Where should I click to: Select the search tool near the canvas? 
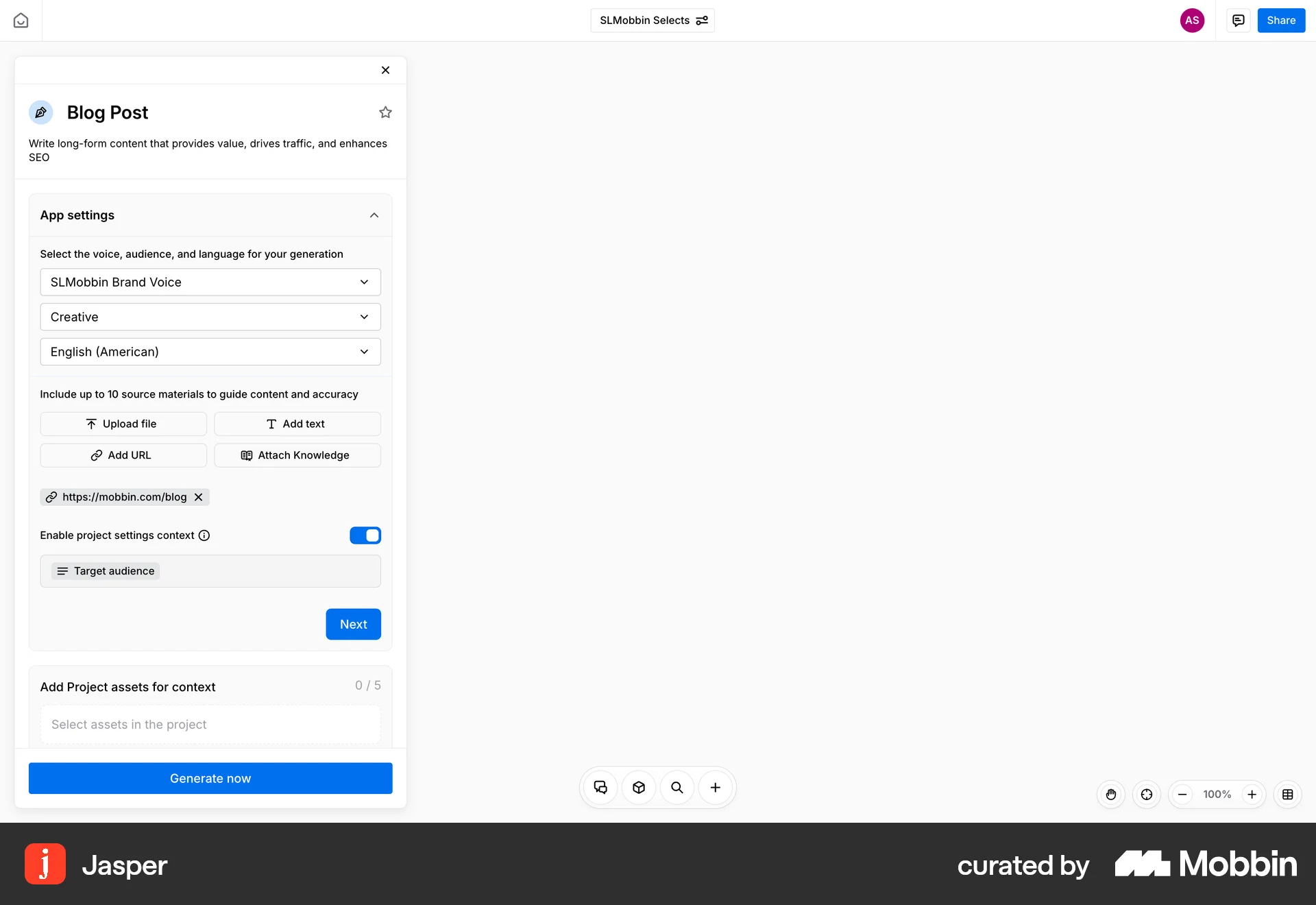(x=677, y=787)
